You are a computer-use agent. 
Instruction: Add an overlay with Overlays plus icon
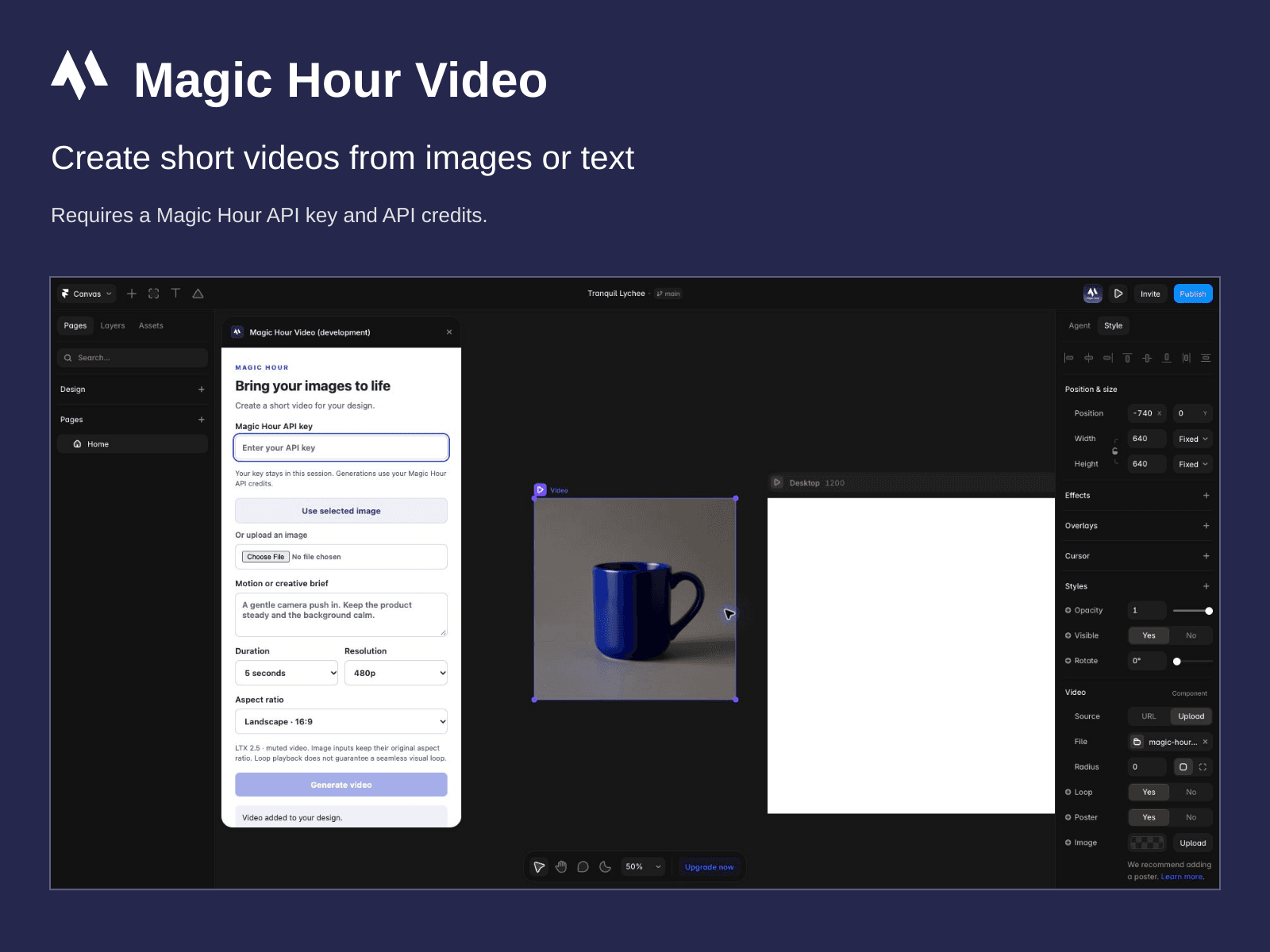(x=1206, y=526)
